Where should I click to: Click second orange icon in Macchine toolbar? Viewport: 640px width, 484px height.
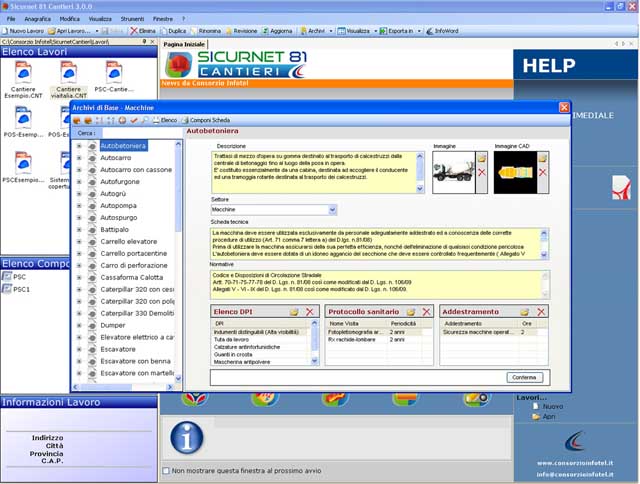tap(88, 120)
